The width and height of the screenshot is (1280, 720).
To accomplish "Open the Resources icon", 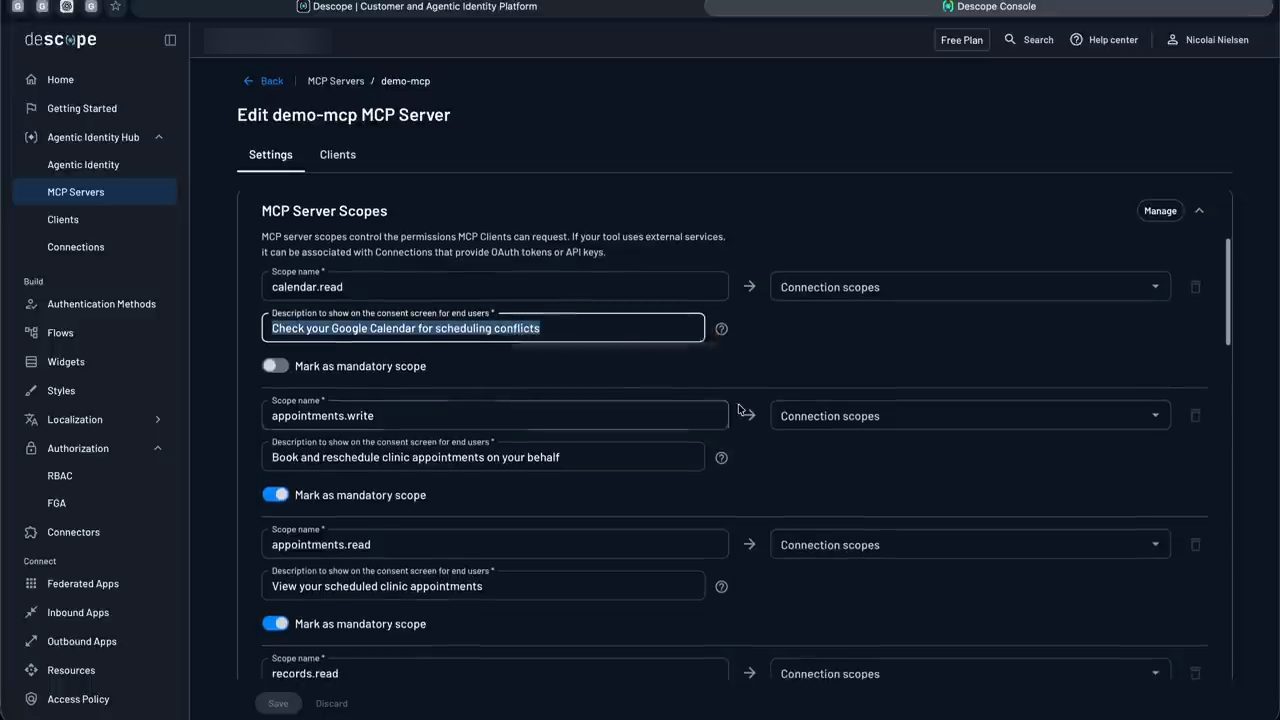I will [x=31, y=671].
